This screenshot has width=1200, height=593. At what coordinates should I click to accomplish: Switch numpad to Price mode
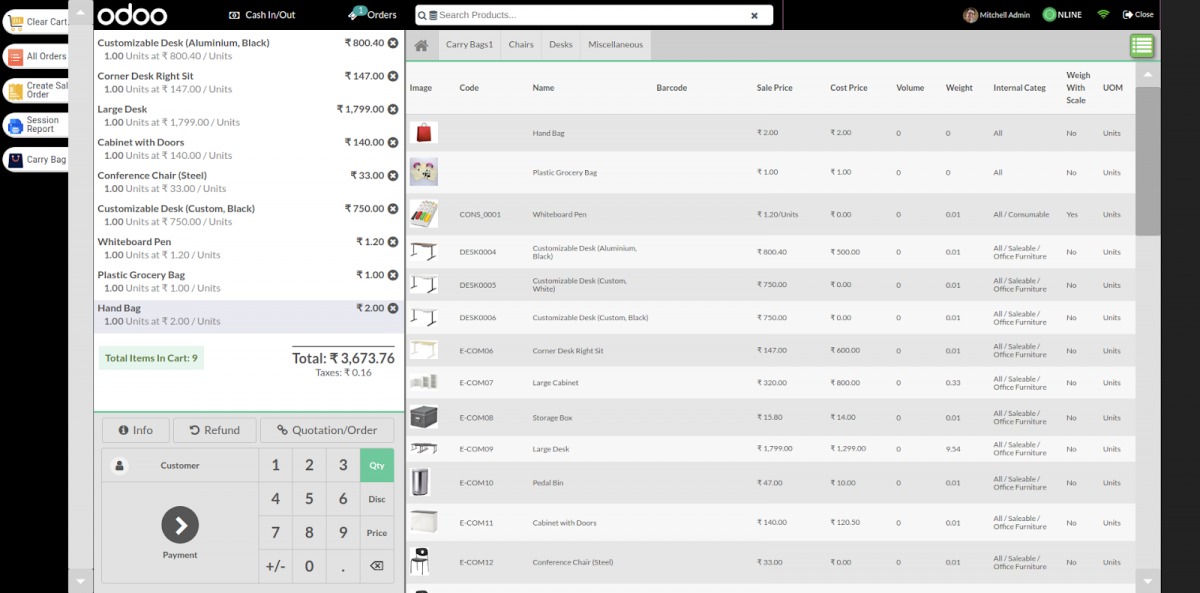(377, 533)
